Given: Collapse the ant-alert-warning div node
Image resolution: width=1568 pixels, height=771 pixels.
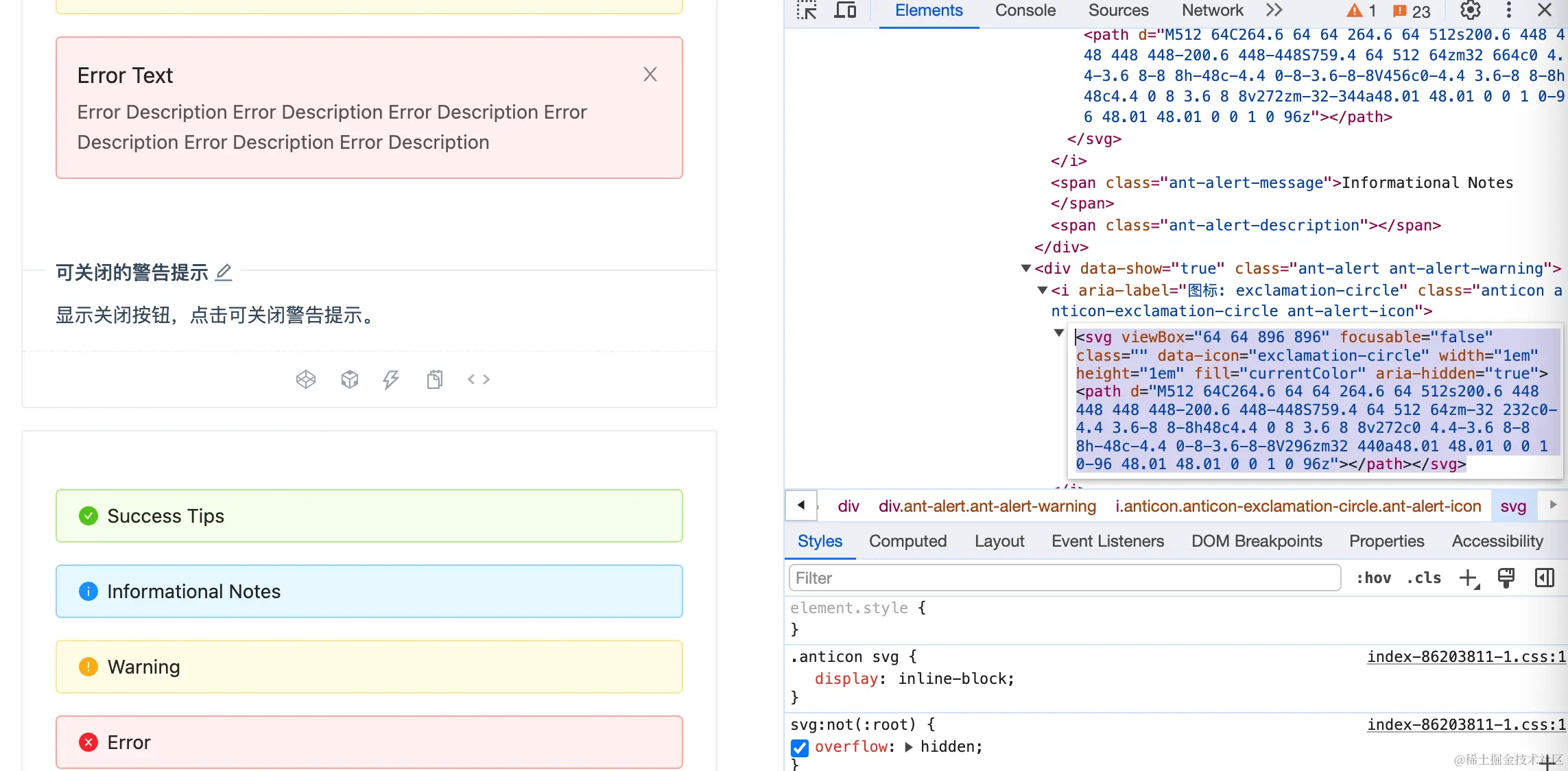Looking at the screenshot, I should (1026, 269).
